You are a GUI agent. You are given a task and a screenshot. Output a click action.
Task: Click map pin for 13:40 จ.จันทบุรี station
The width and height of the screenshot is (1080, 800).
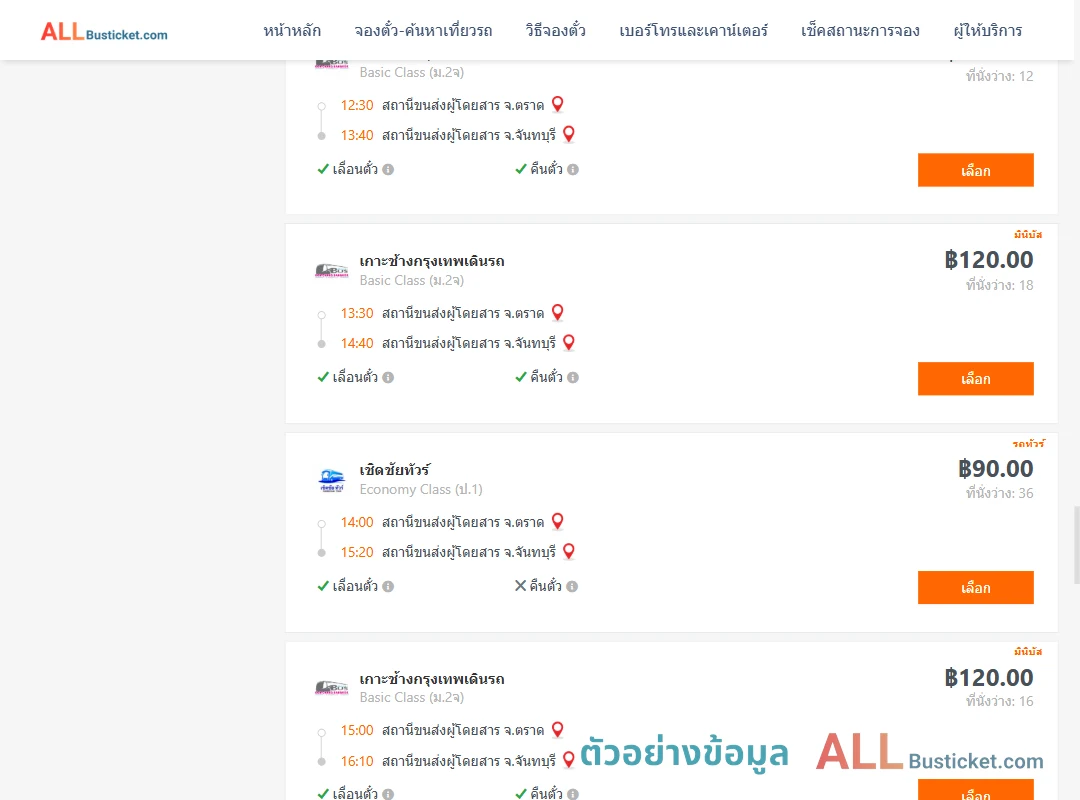[x=569, y=134]
